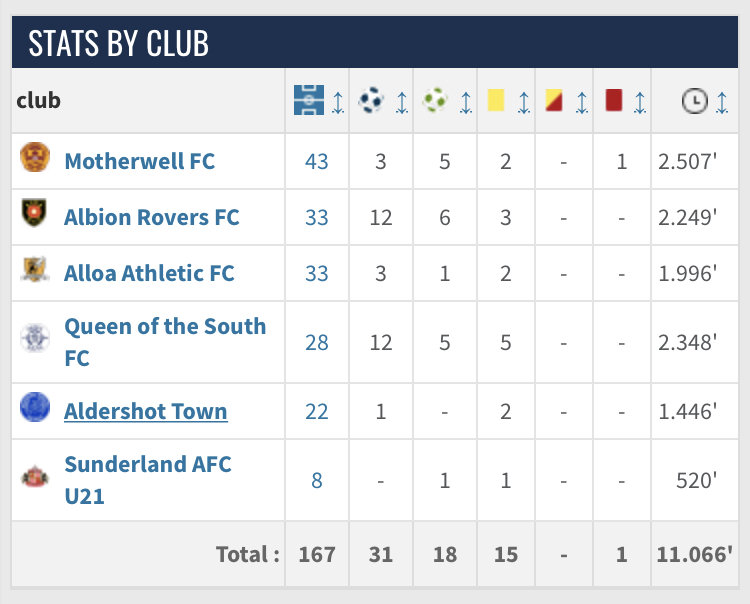
Task: Click the Alloa Athletic FC crest
Action: pyautogui.click(x=35, y=271)
